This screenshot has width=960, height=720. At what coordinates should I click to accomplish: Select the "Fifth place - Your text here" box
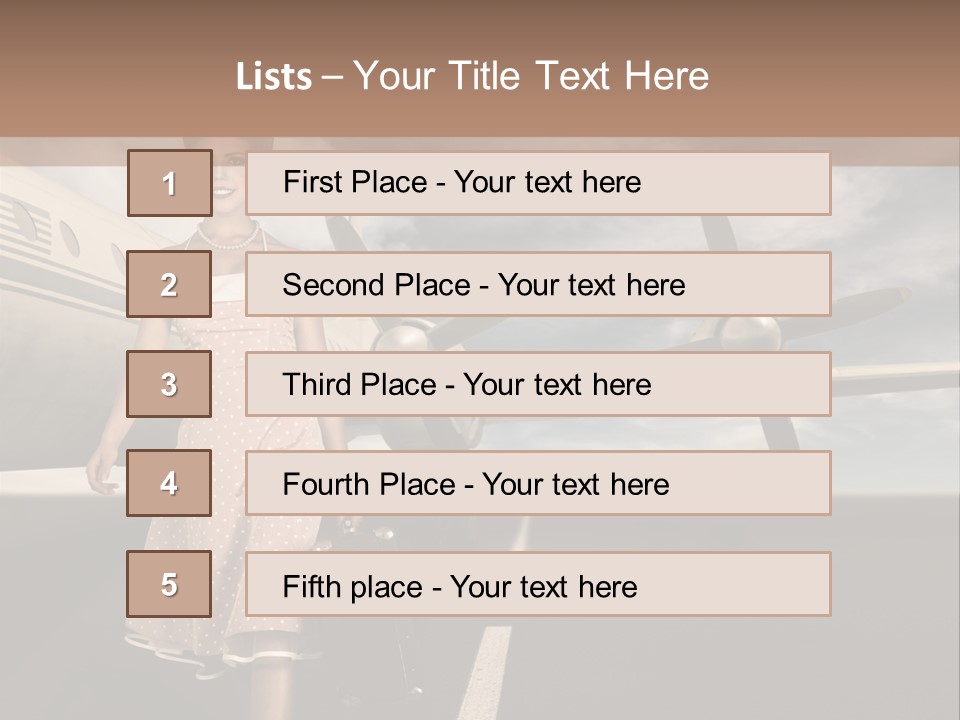click(x=538, y=584)
